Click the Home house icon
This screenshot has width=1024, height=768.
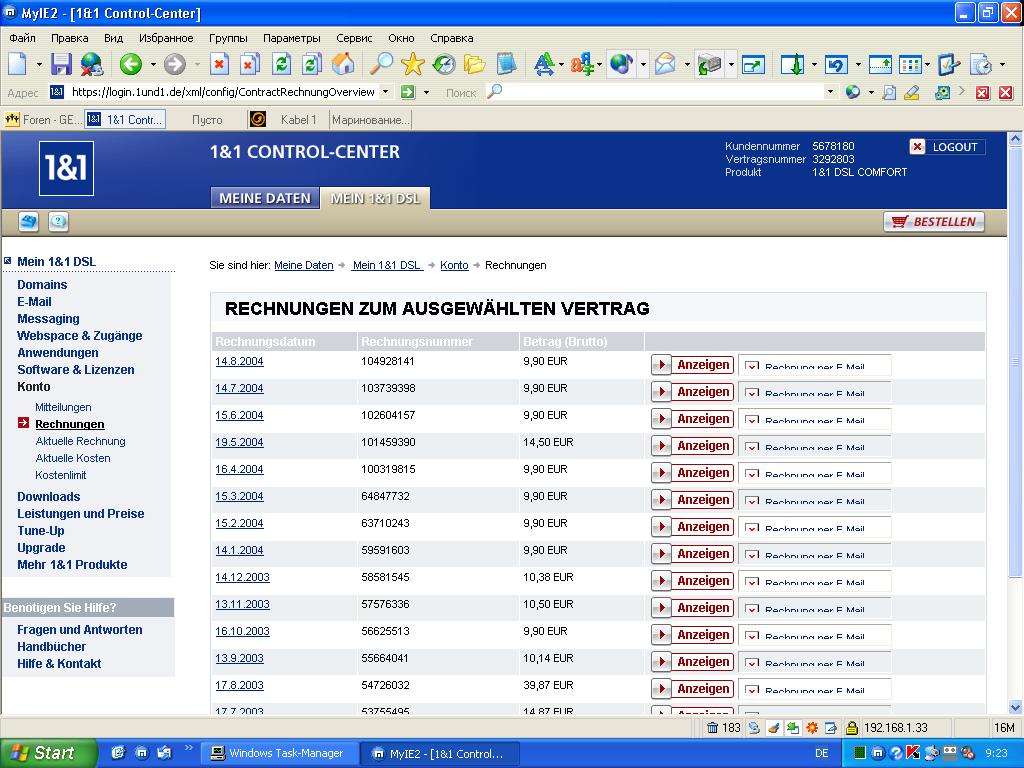[x=343, y=64]
